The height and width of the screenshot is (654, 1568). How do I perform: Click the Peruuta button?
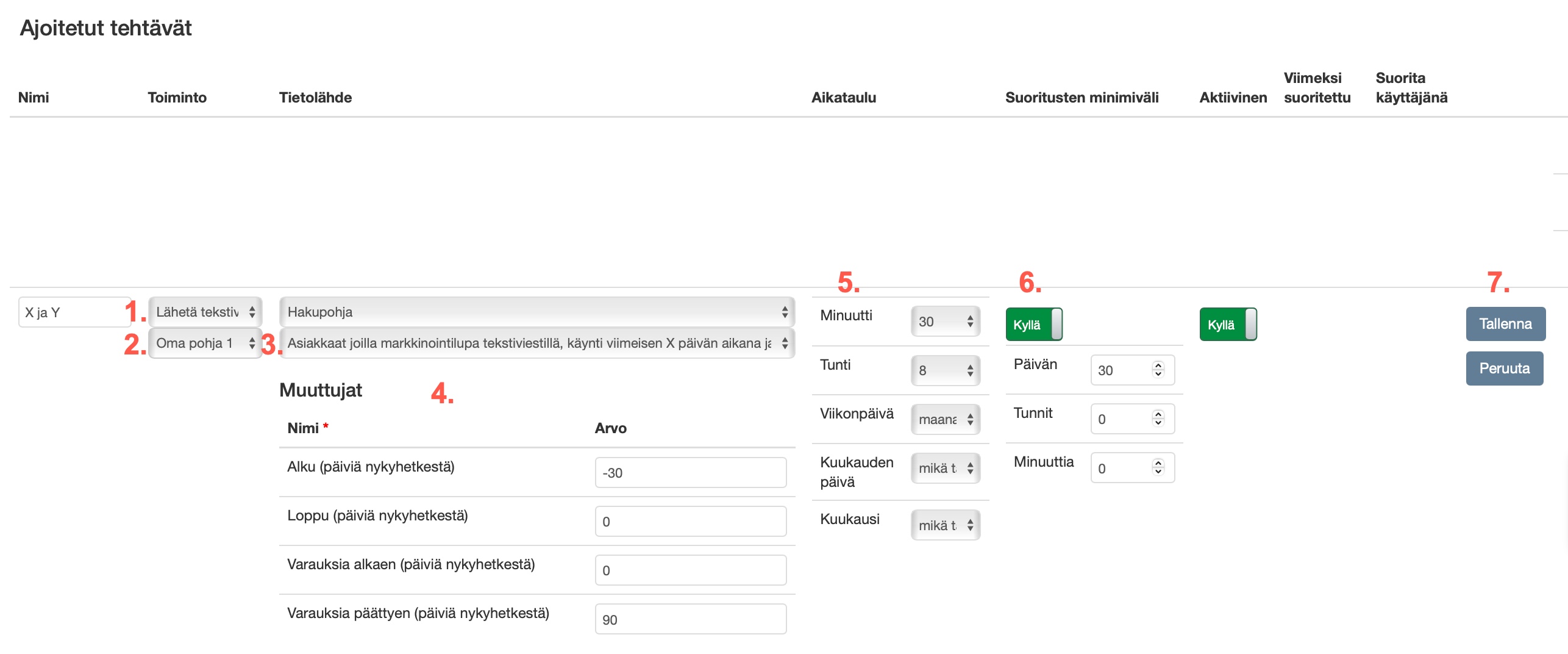click(1504, 368)
